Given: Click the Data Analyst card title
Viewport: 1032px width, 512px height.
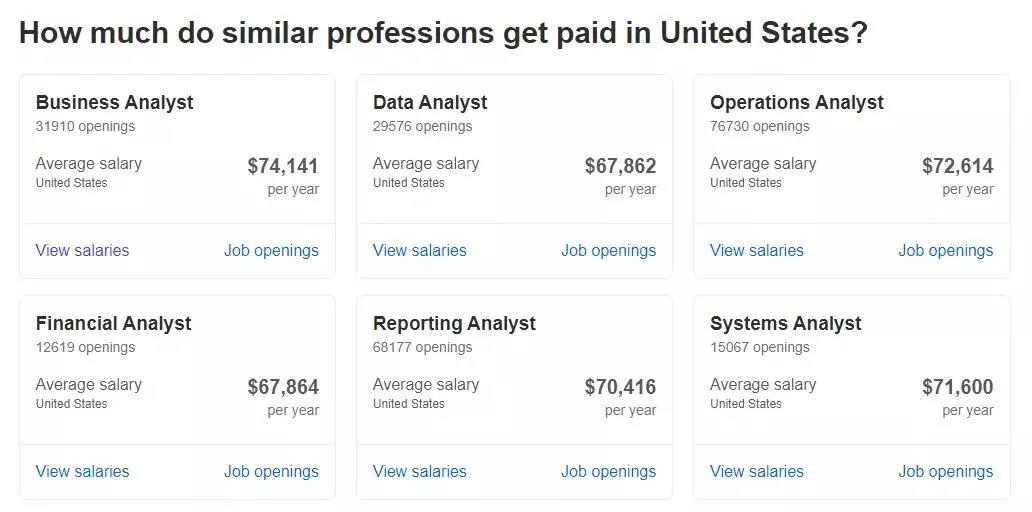Looking at the screenshot, I should 430,103.
